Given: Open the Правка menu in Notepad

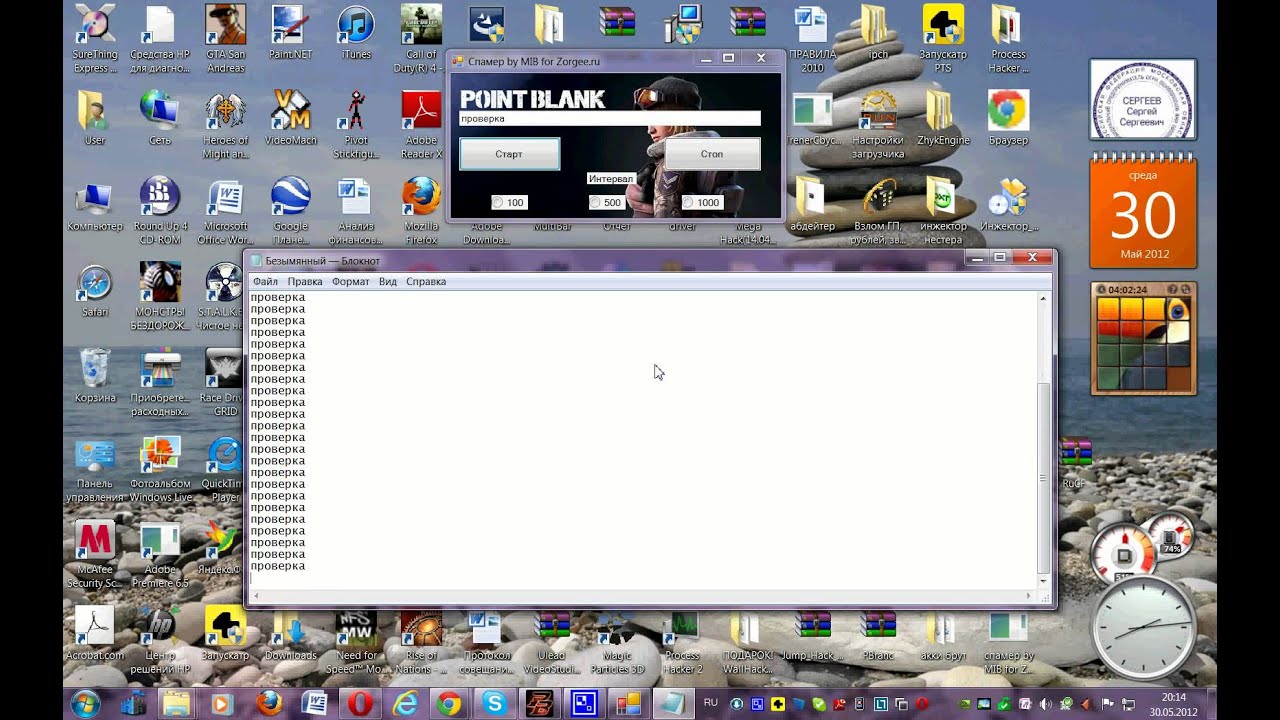Looking at the screenshot, I should pyautogui.click(x=305, y=282).
